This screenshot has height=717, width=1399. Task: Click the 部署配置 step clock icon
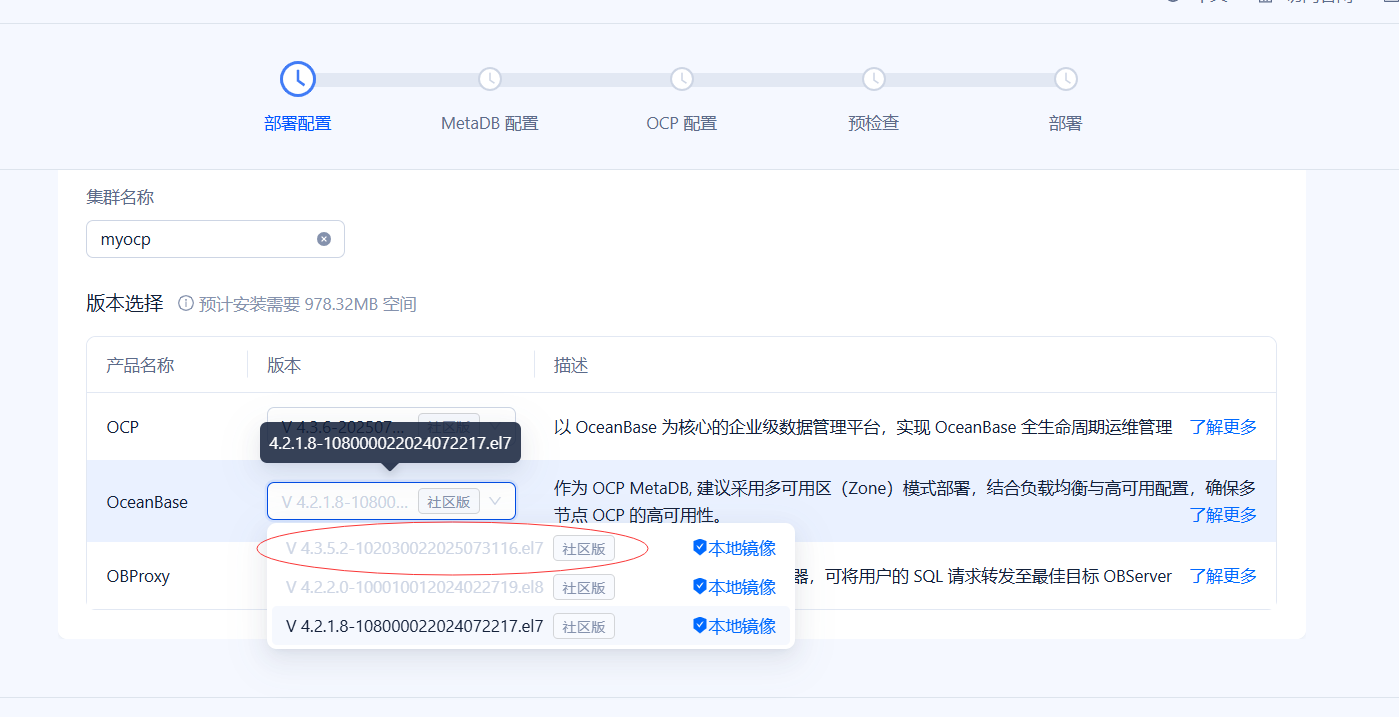298,79
